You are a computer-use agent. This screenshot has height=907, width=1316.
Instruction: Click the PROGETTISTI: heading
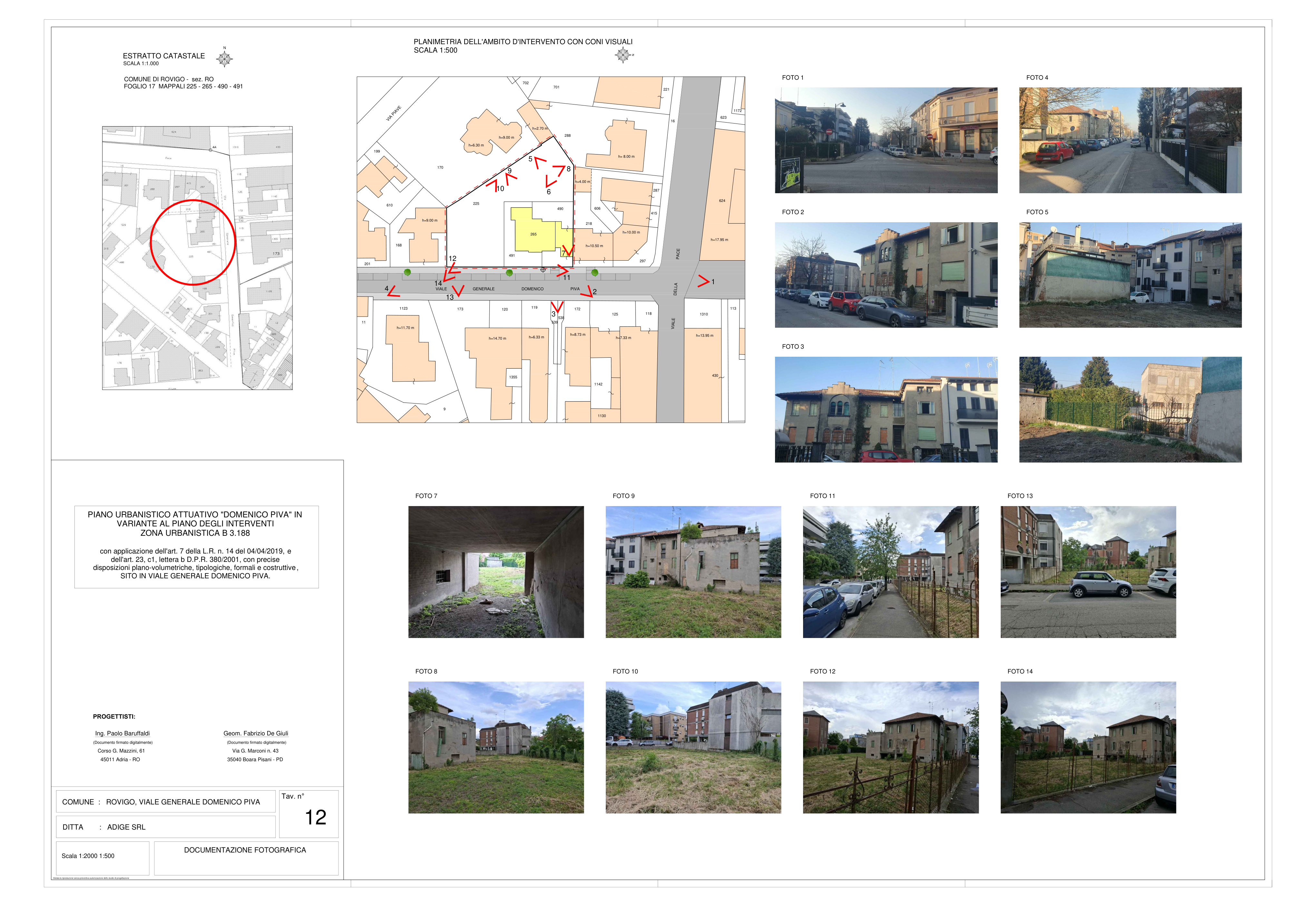[114, 717]
